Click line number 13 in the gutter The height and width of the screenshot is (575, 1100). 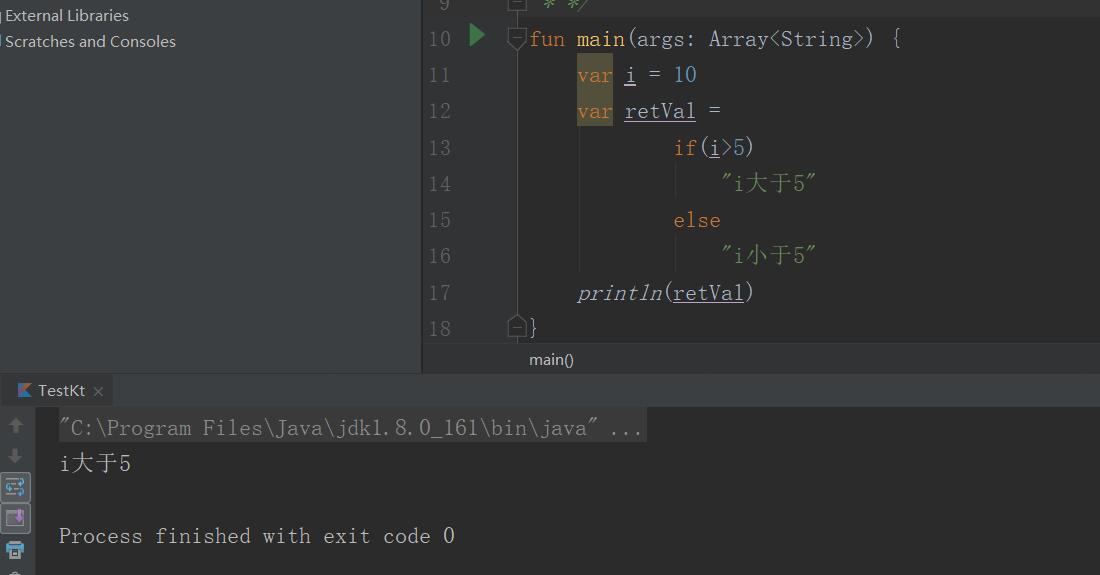click(440, 148)
